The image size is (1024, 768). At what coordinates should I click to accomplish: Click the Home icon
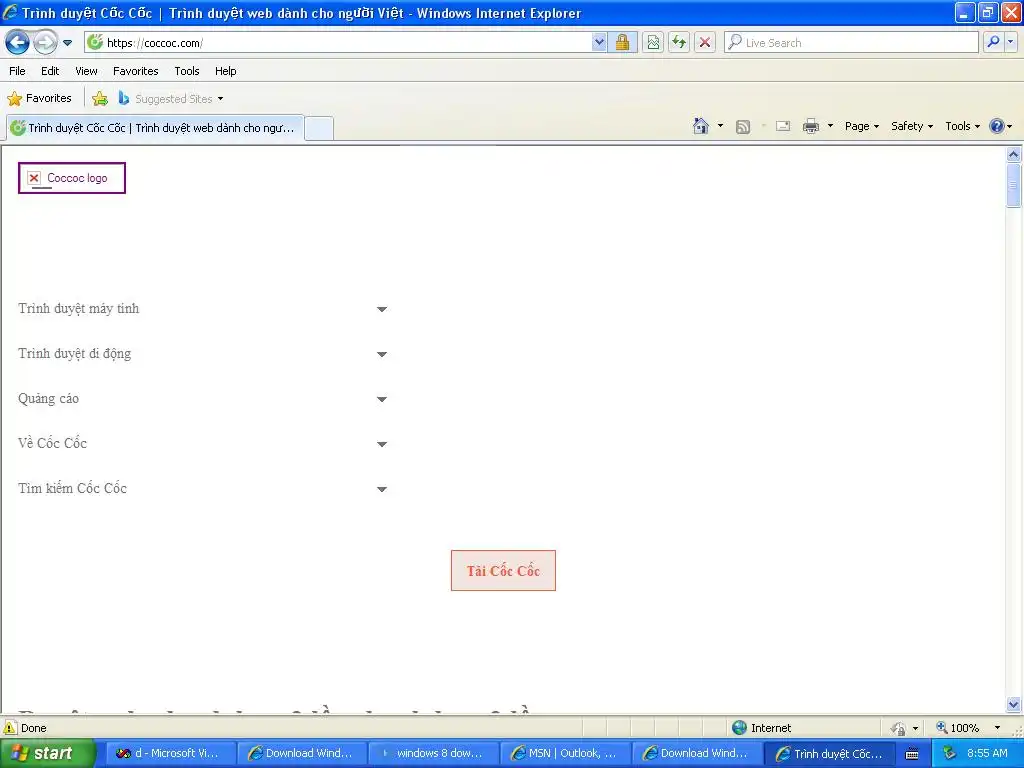click(701, 126)
